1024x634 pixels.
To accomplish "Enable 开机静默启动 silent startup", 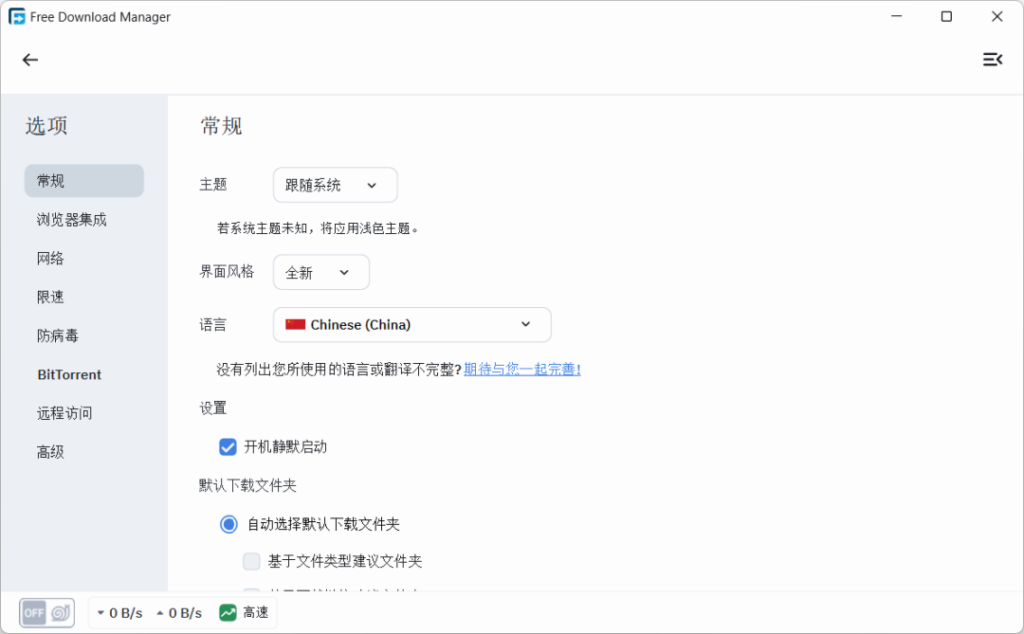I will tap(227, 447).
